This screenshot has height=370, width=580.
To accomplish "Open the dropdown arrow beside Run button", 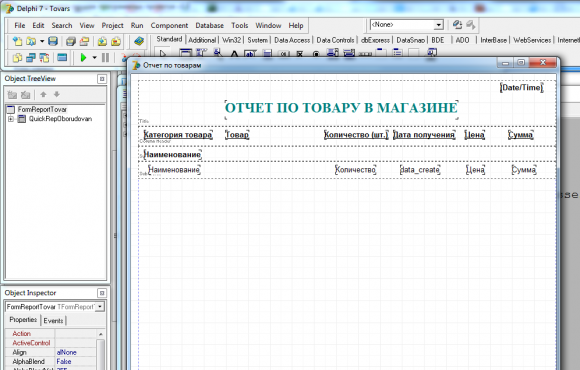I will click(x=94, y=58).
